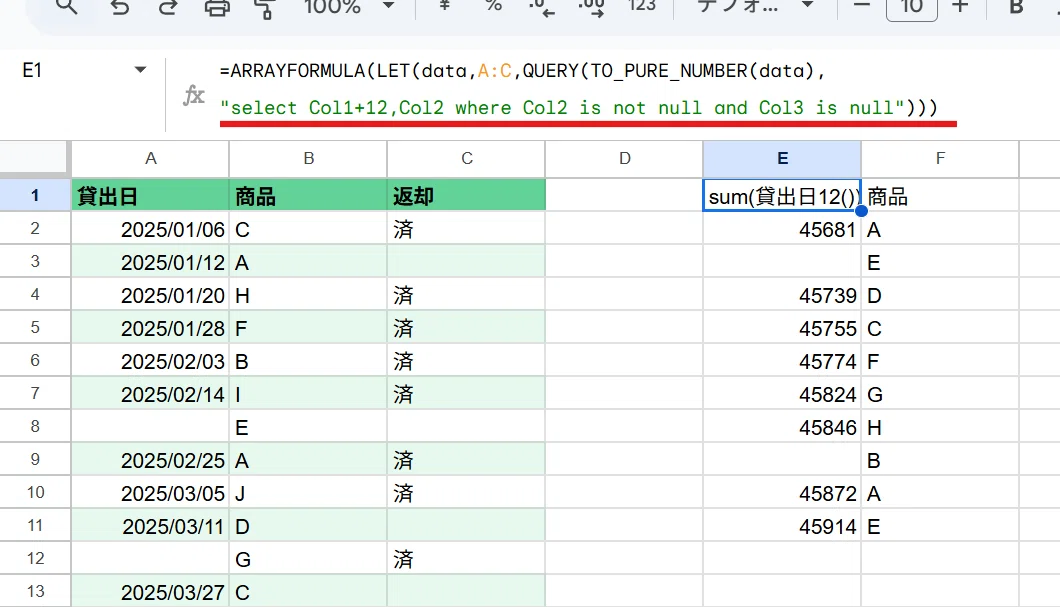Click the date 2025/02/14
1060x607 pixels.
172,395
